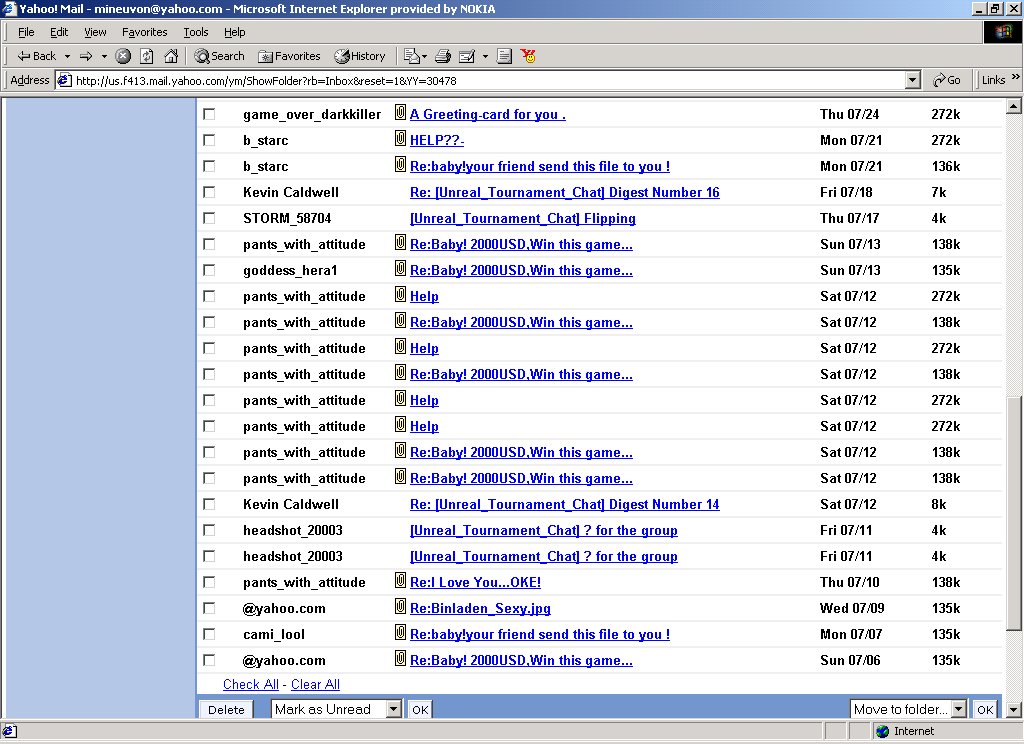
Task: Open the Search pane
Action: click(219, 56)
